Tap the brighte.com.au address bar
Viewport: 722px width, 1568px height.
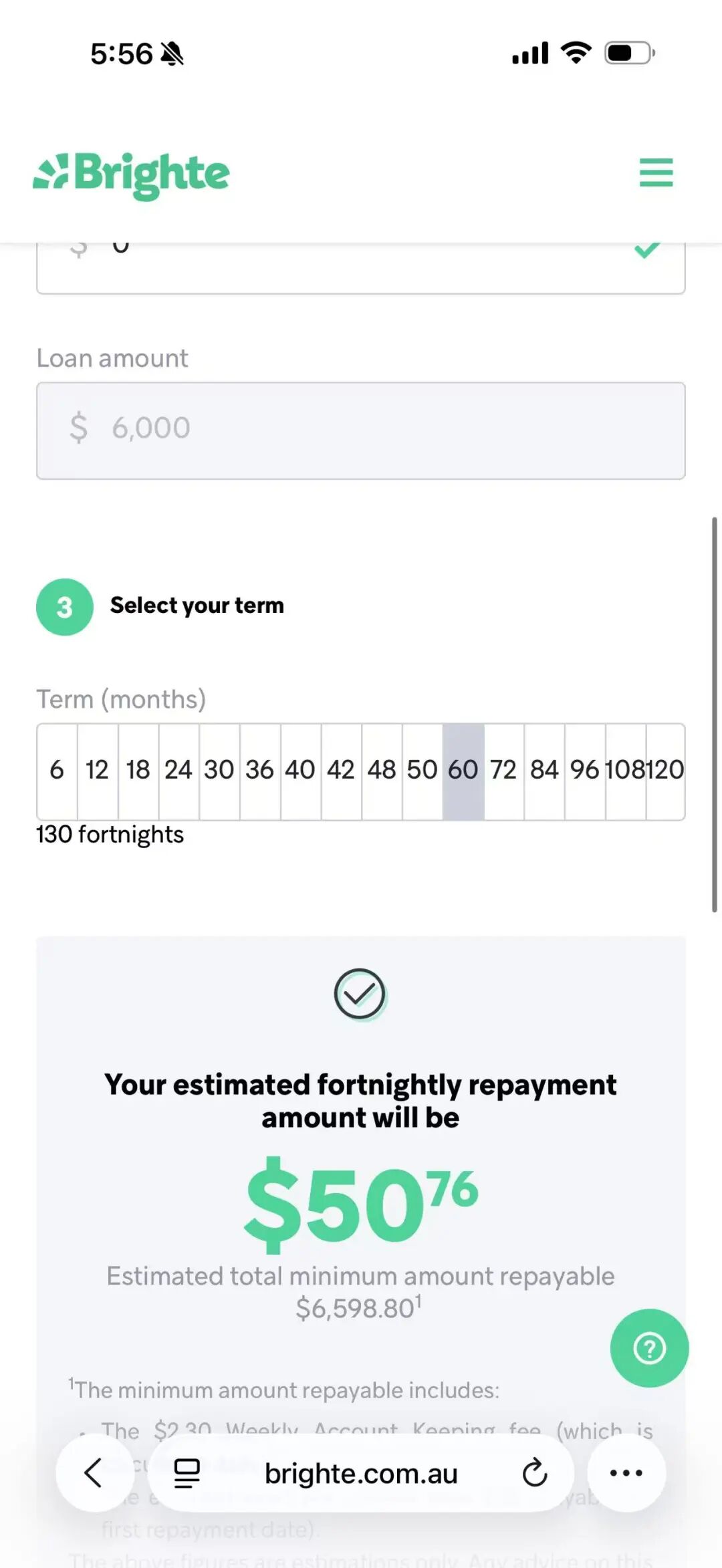point(361,1472)
